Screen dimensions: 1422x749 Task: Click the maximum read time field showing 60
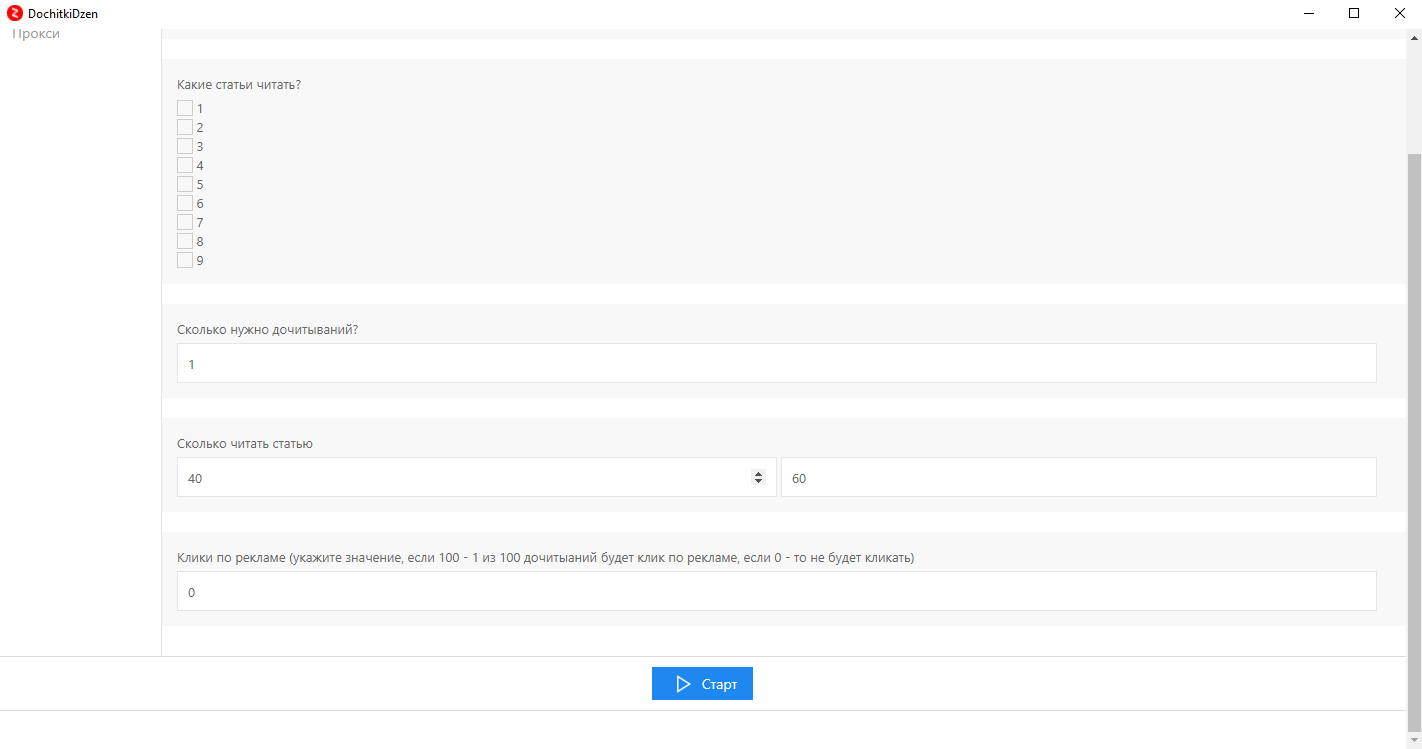pyautogui.click(x=1078, y=478)
